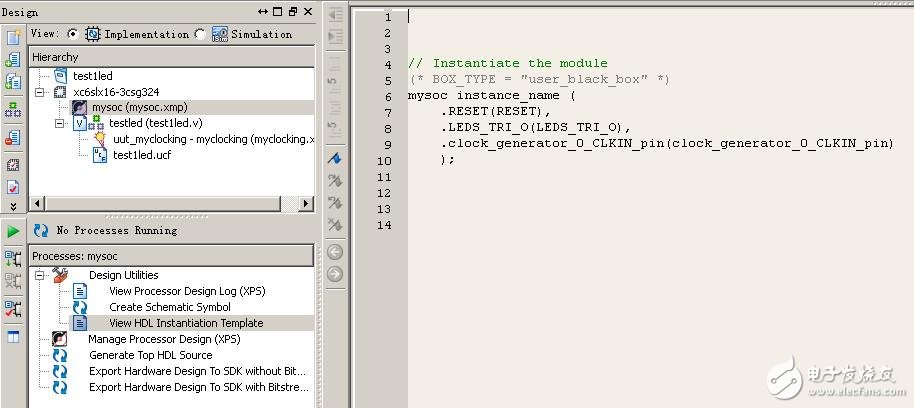Select View HDL Instantiation Template process
Screen dimensions: 914x408
click(x=186, y=323)
